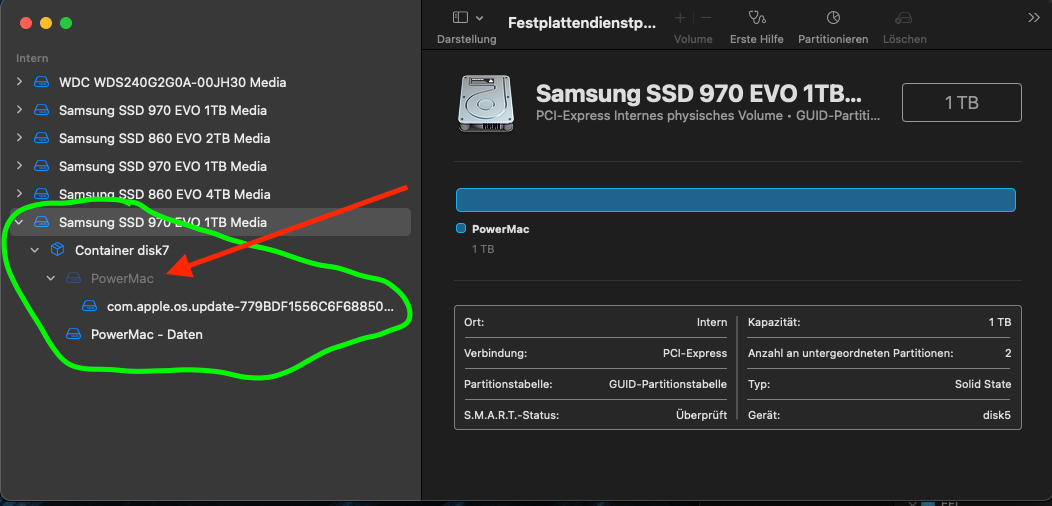Click the 1 TB capacity box
Viewport: 1052px width, 506px height.
tap(961, 103)
